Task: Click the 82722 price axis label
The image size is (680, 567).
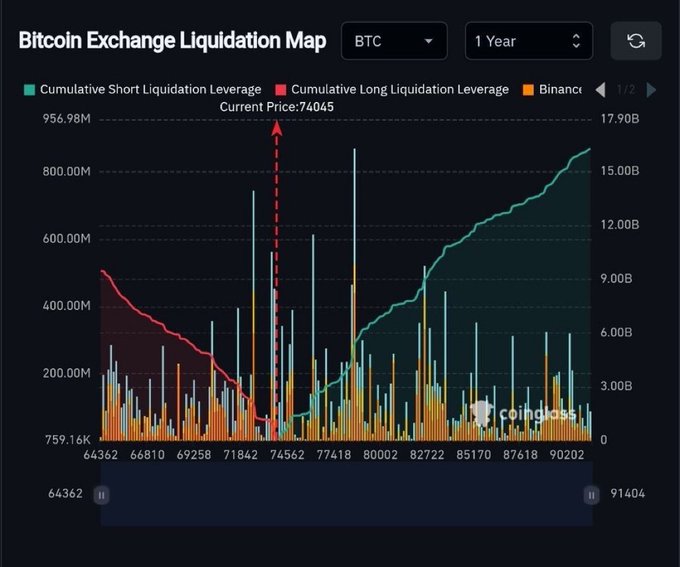Action: 427,455
